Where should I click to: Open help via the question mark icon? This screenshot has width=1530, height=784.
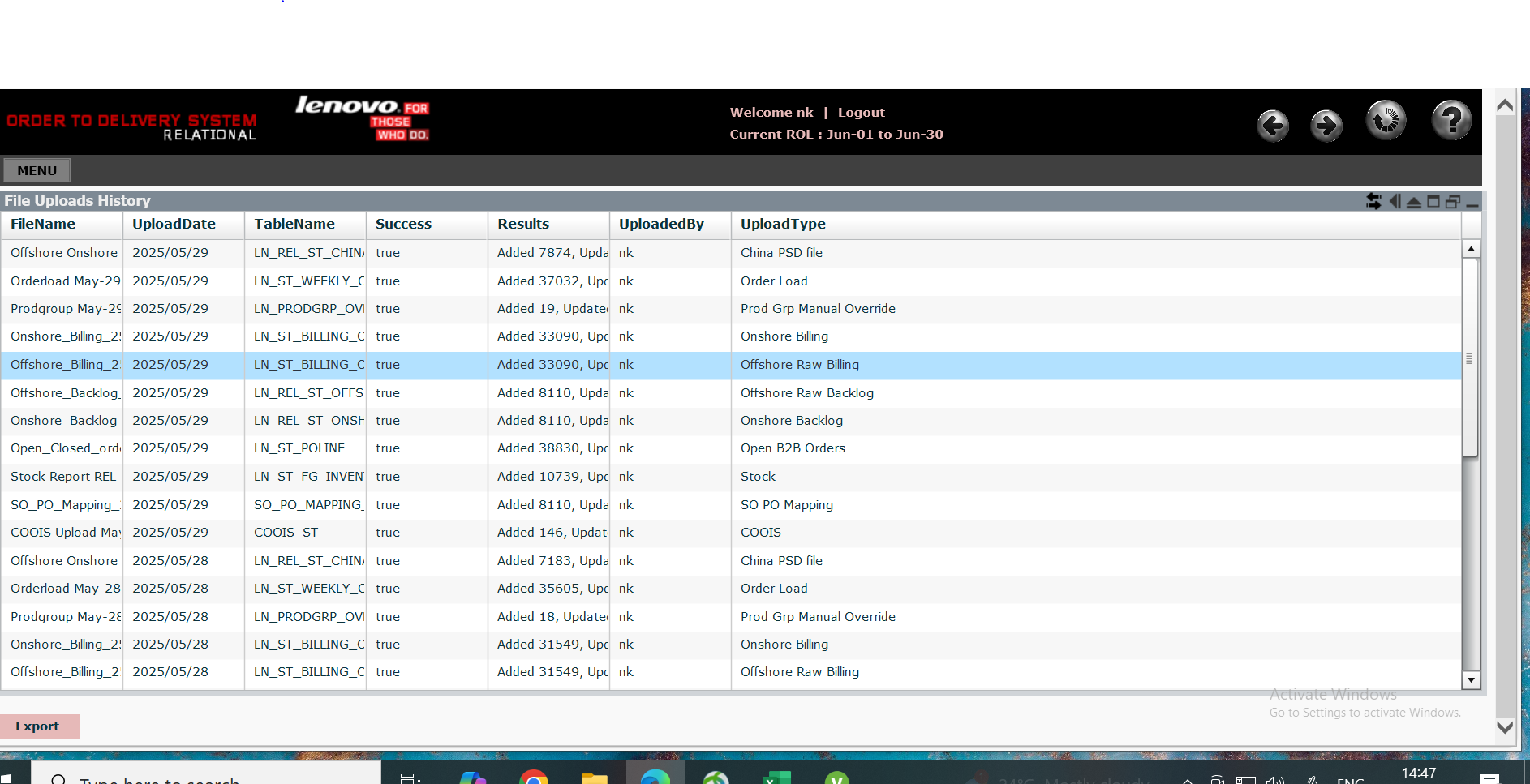coord(1451,121)
